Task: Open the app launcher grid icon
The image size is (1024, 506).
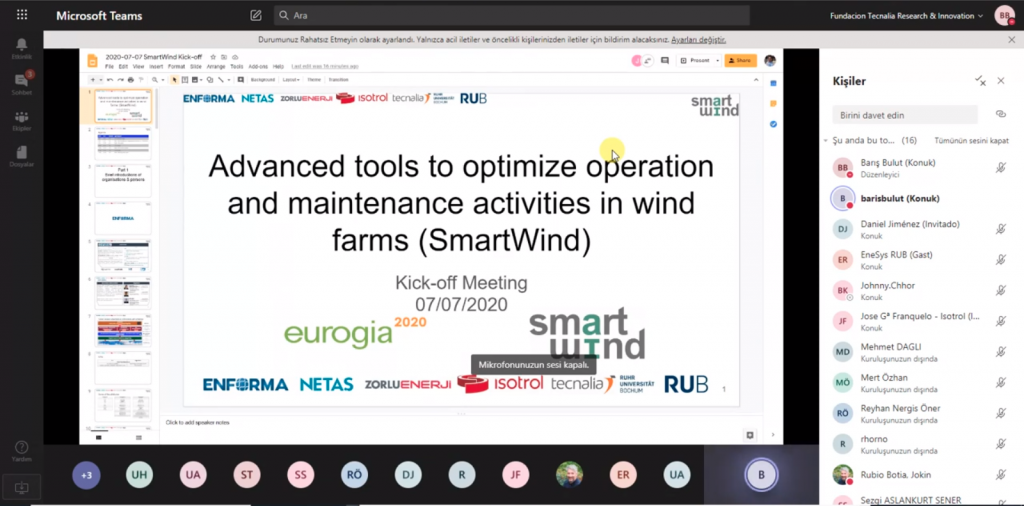Action: [x=22, y=16]
